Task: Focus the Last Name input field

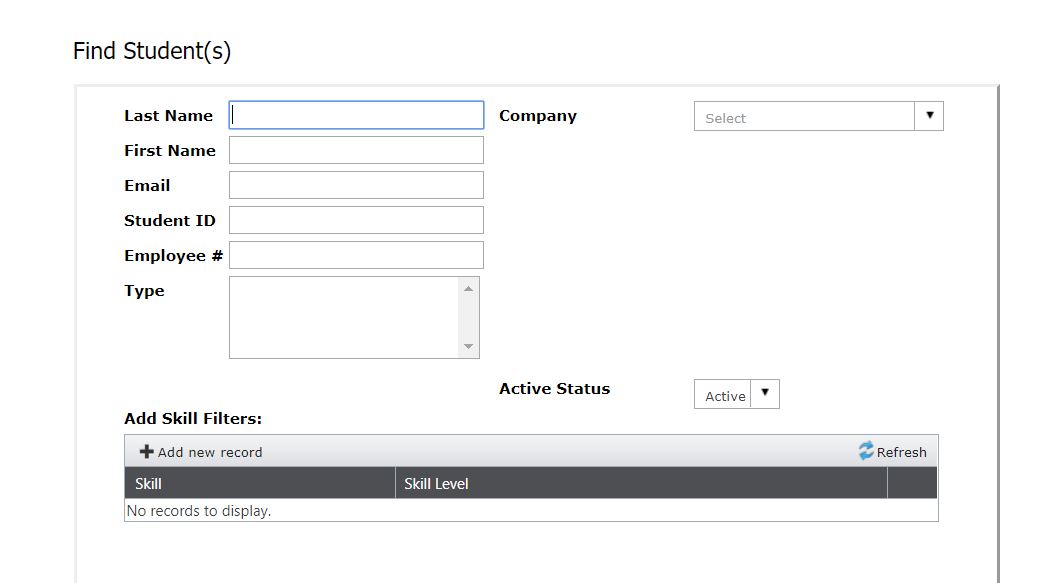Action: [356, 115]
